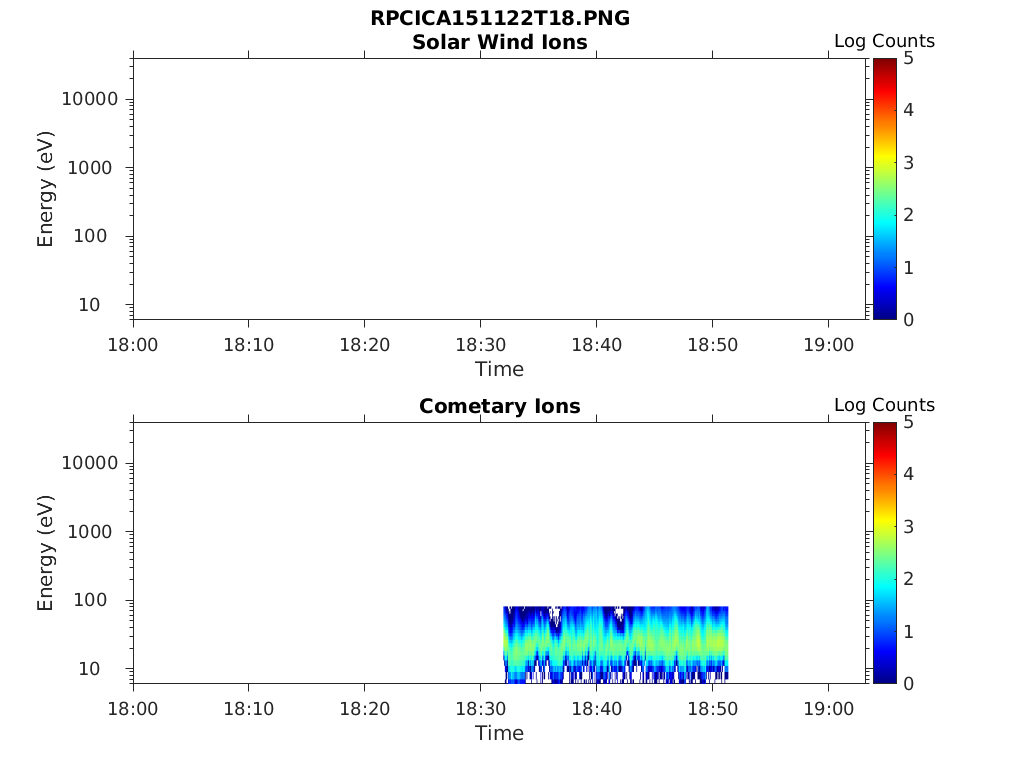
Task: Click the 18:10 tick label of Solar Wind plot
Action: click(x=249, y=345)
